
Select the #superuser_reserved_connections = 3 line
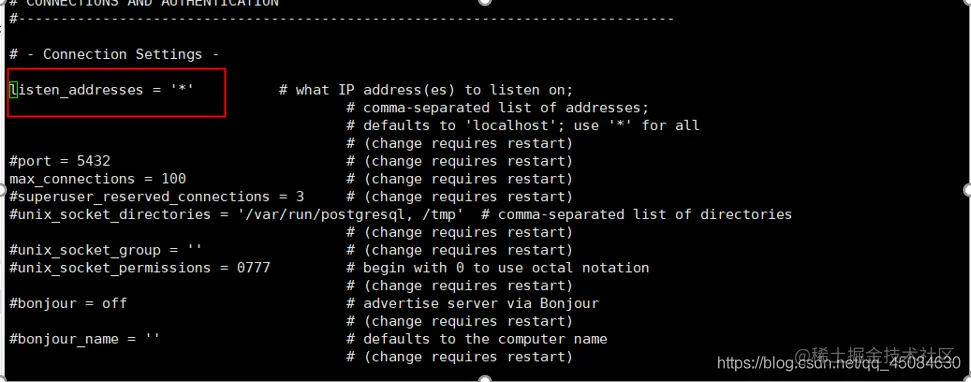pos(157,197)
